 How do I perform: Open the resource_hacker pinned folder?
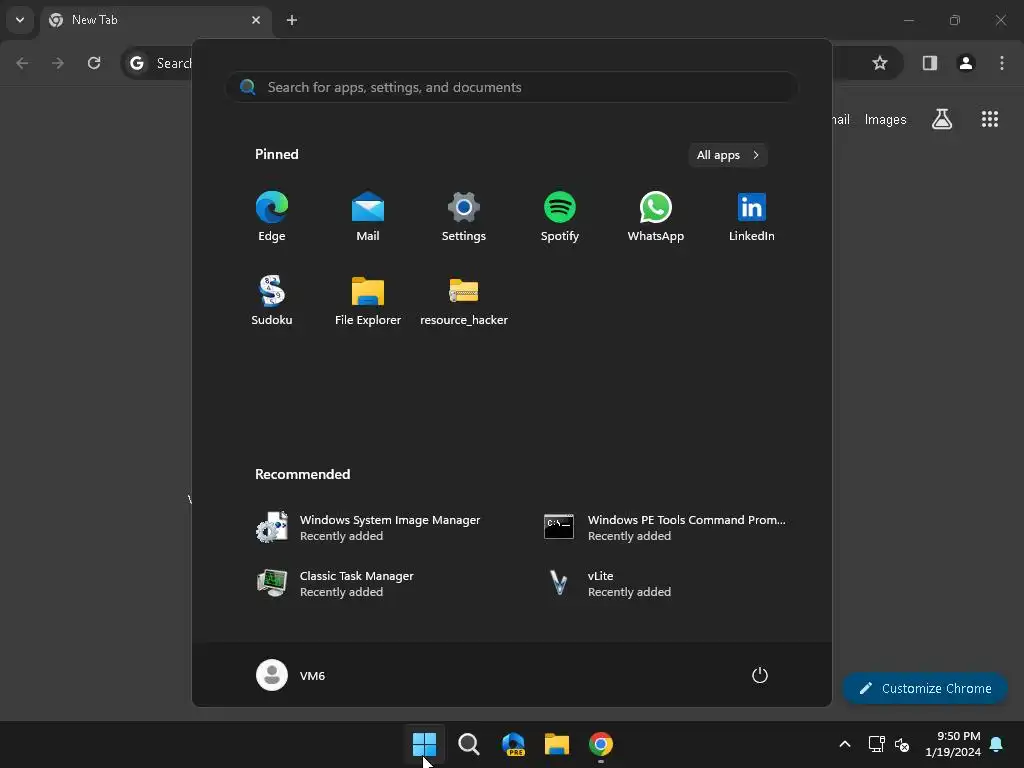point(464,300)
